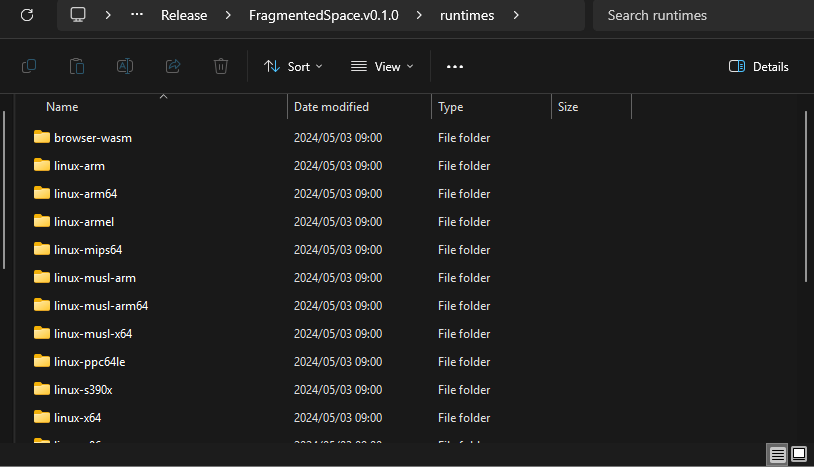814x467 pixels.
Task: Click the Share icon in toolbar
Action: (x=173, y=66)
